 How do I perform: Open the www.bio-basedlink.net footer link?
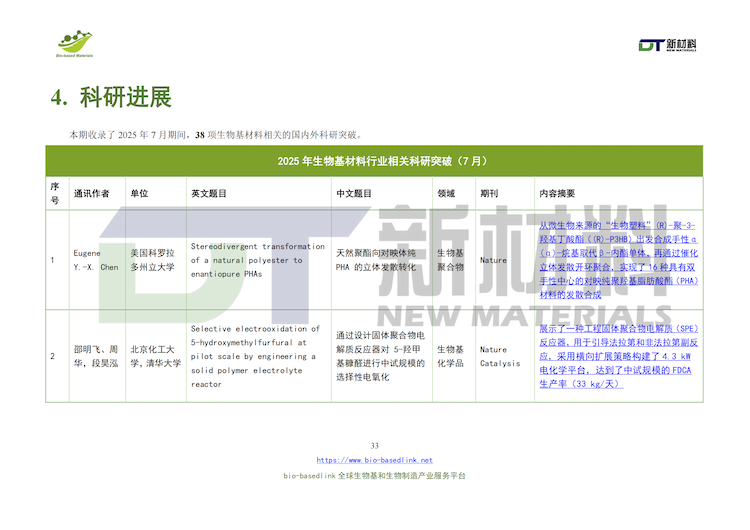click(x=374, y=460)
